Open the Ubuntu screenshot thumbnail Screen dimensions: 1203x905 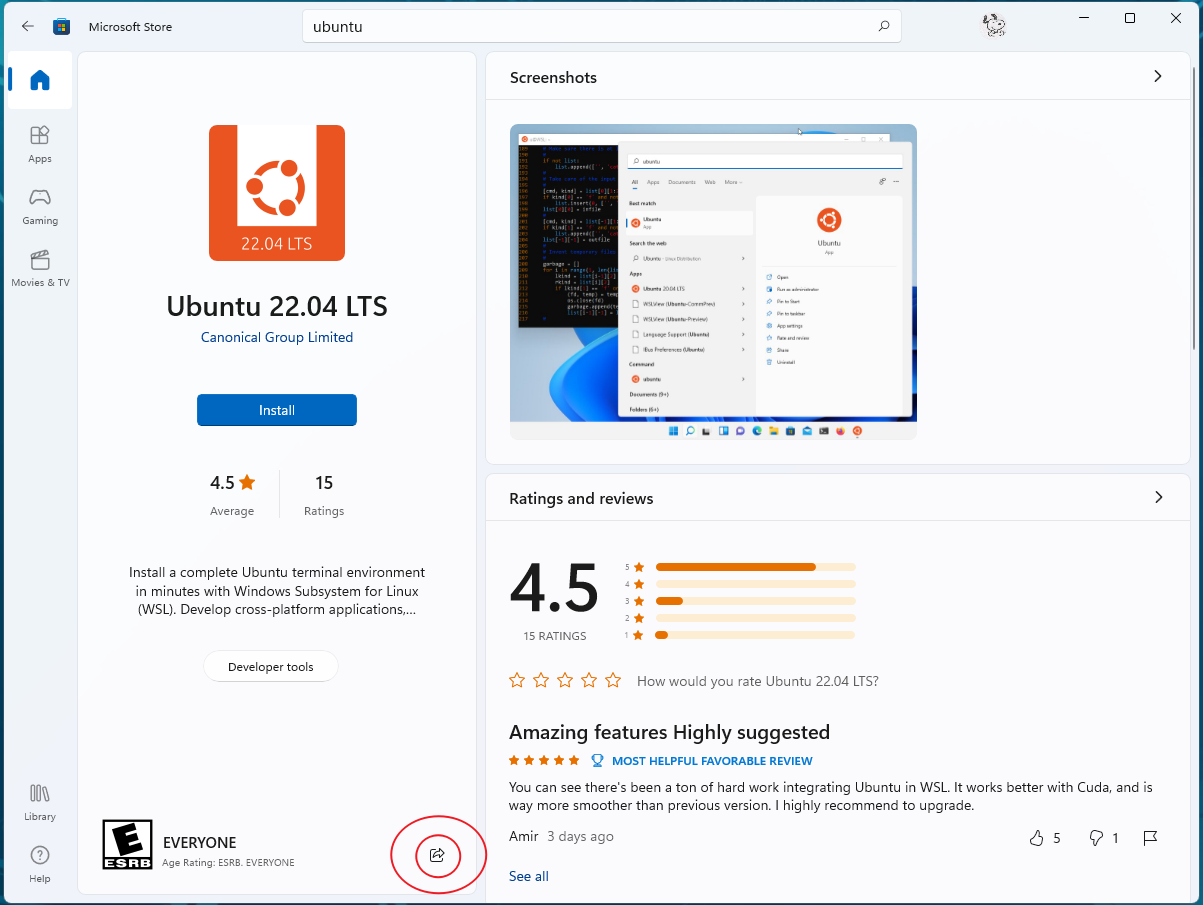coord(713,281)
